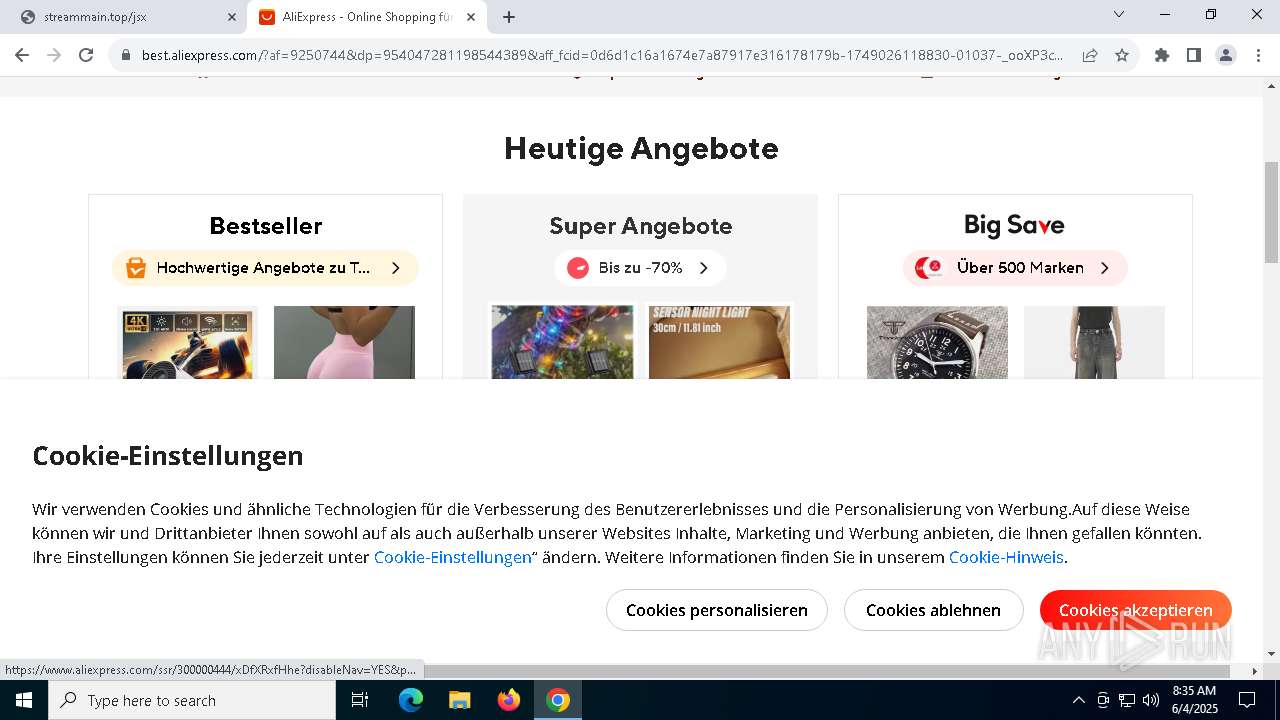The image size is (1280, 720).
Task: Click the vertical page scrollbar thumb
Action: [1271, 212]
